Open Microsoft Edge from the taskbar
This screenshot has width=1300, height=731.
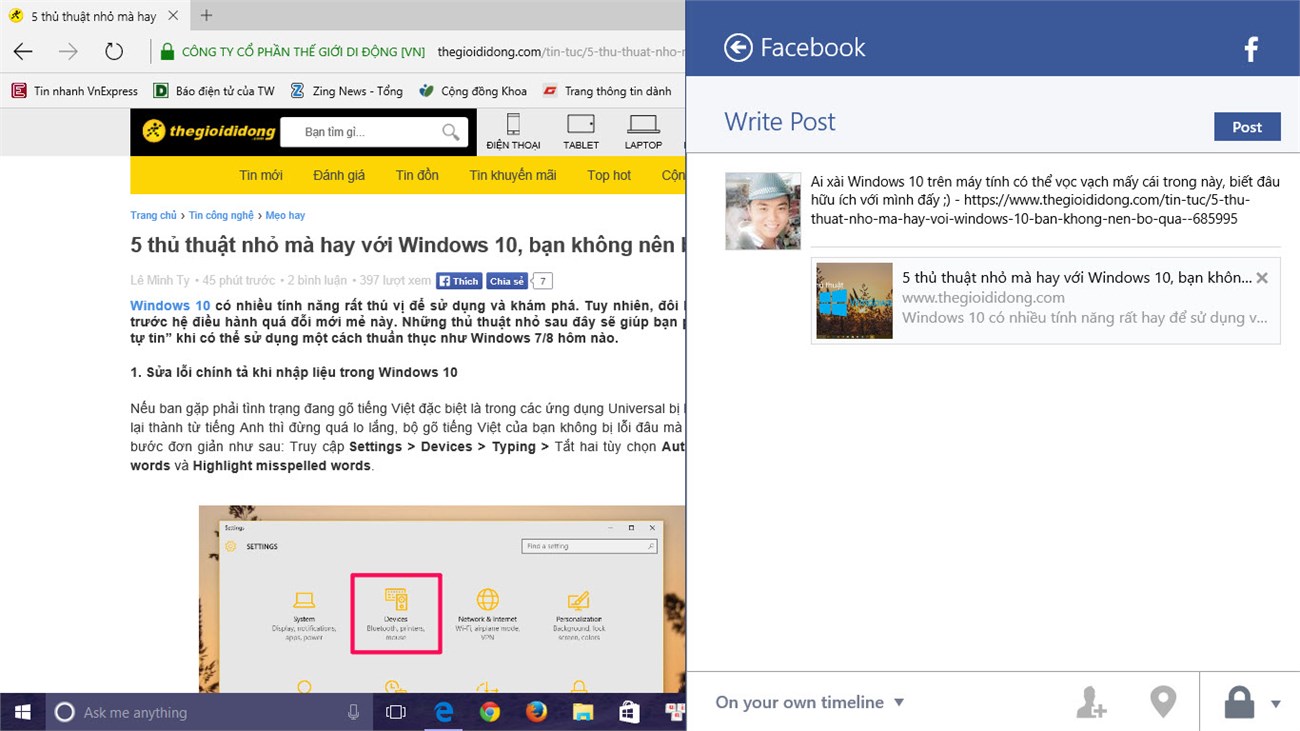point(444,712)
